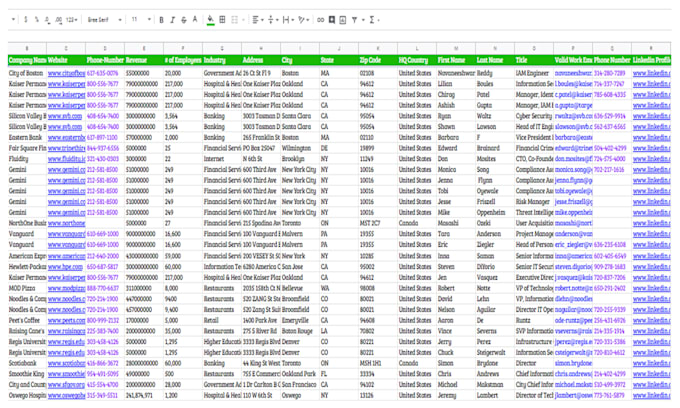The width and height of the screenshot is (680, 408).
Task: Click the barbara@ email in Eastern Bank row
Action: point(573,137)
